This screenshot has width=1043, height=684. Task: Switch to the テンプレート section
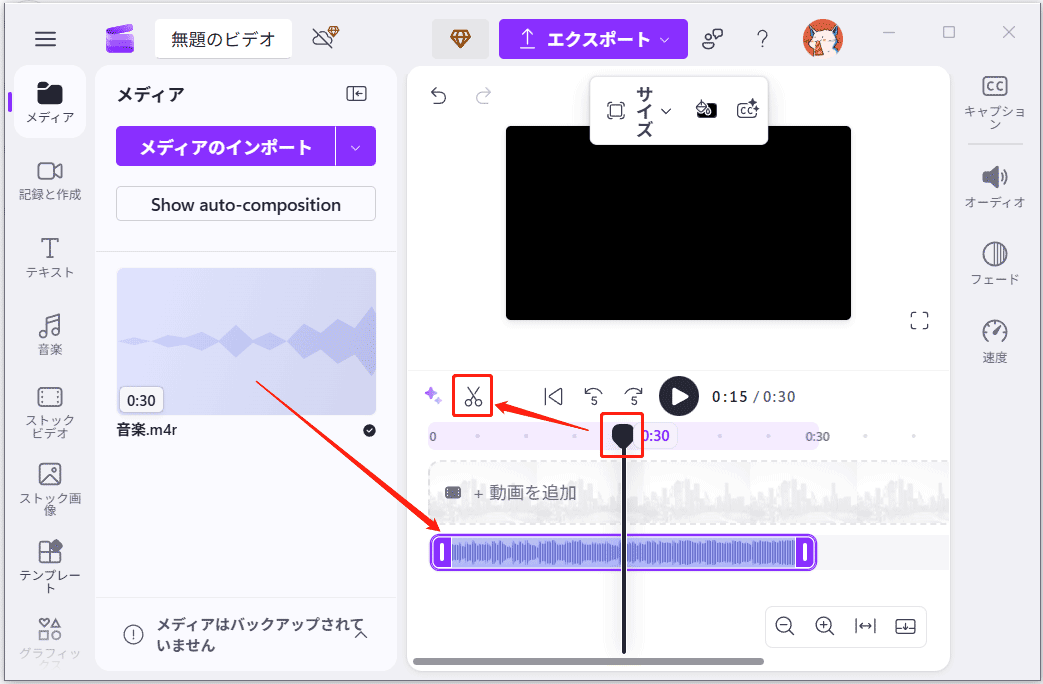tap(48, 560)
